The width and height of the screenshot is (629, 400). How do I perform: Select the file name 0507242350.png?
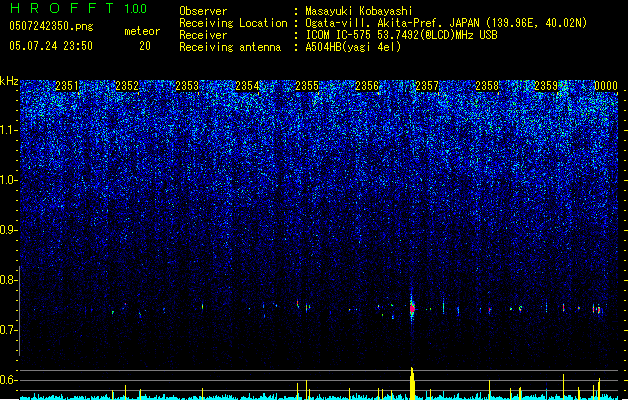click(x=51, y=26)
